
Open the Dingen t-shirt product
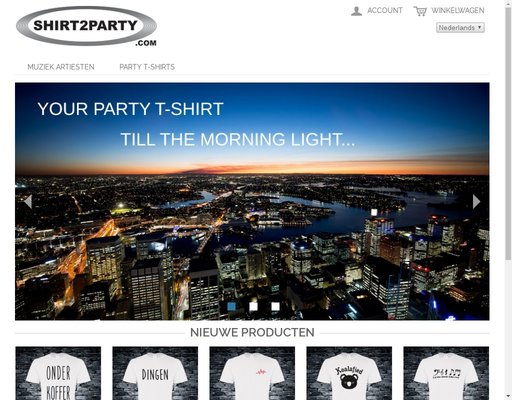pyautogui.click(x=155, y=373)
